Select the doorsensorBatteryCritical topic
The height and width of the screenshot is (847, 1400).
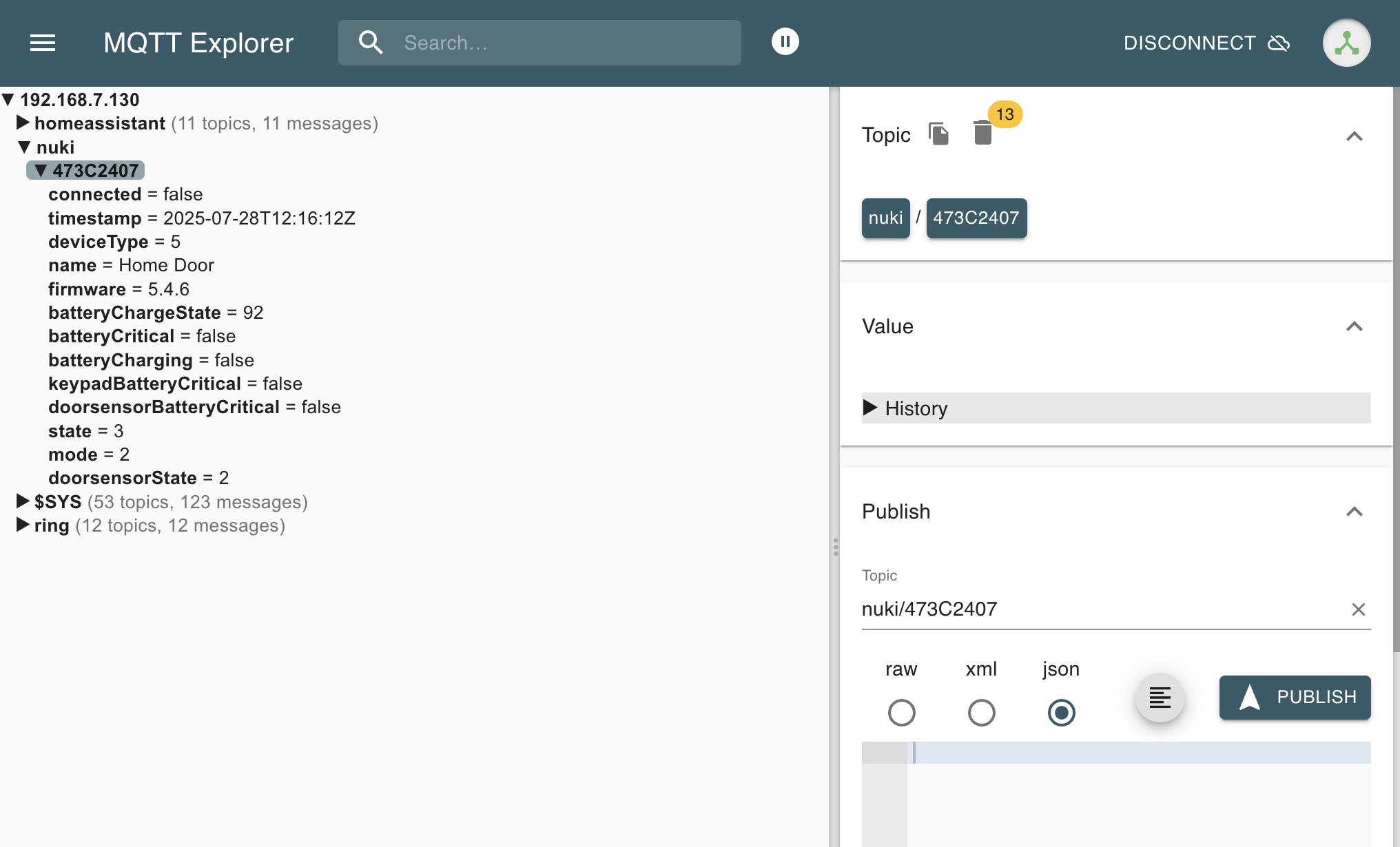[x=194, y=407]
